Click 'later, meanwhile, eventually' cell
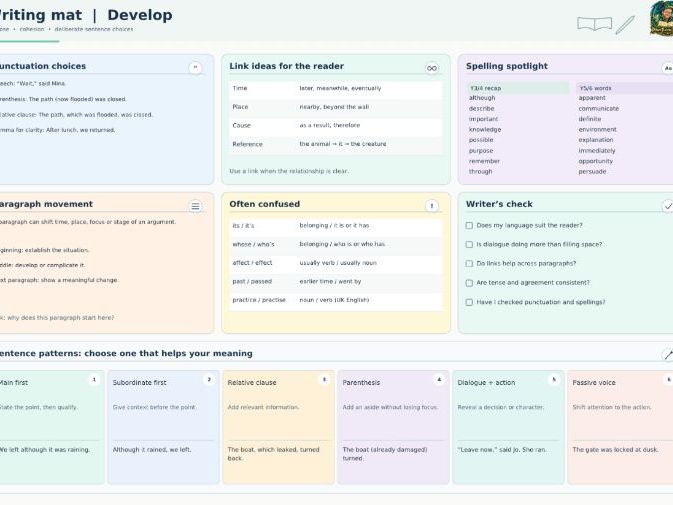 (x=340, y=88)
